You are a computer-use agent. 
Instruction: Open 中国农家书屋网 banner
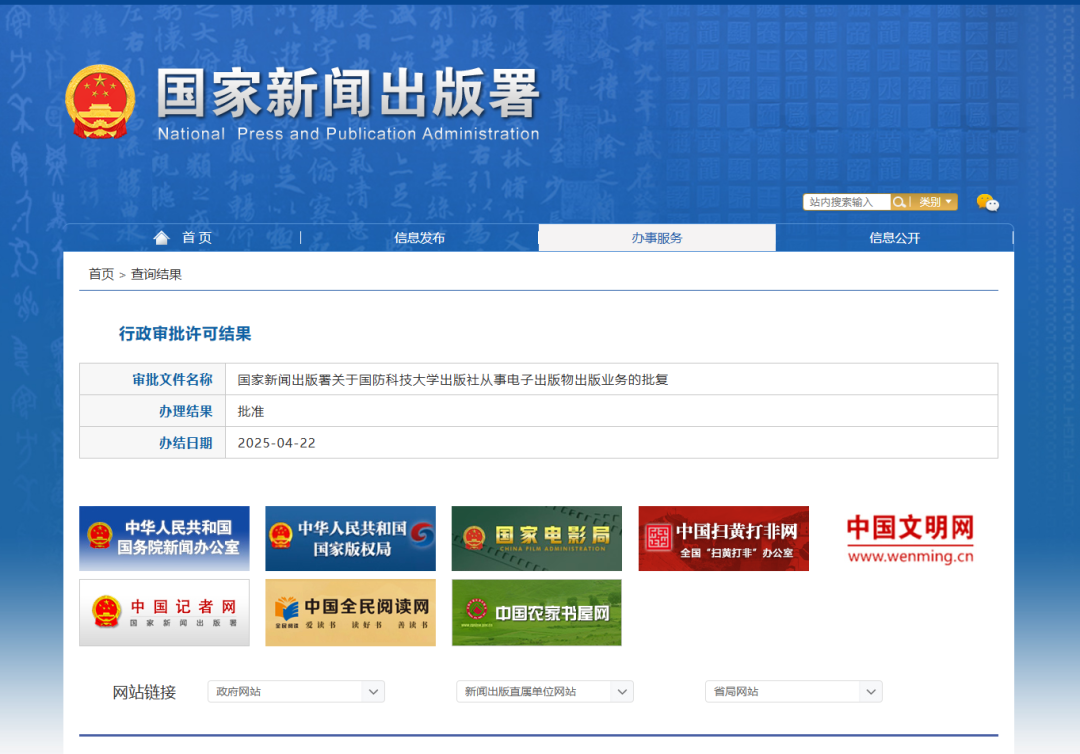coord(536,612)
